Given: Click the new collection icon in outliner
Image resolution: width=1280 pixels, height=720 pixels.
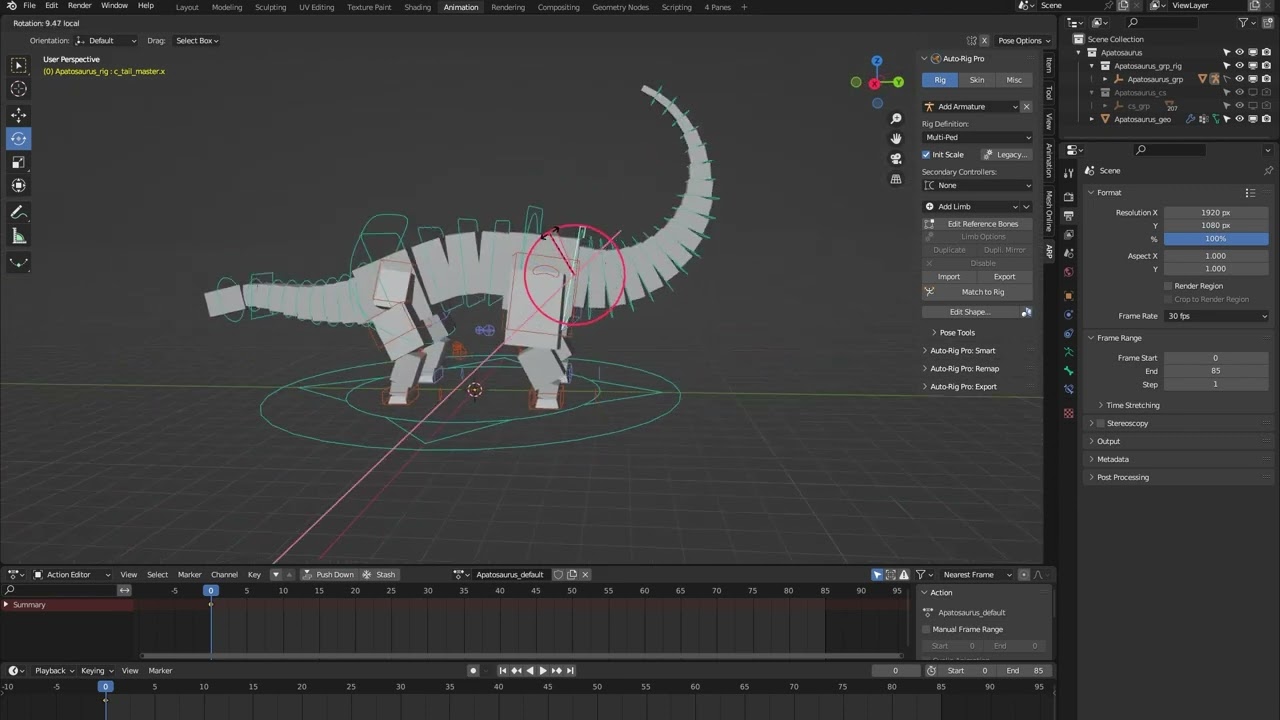Looking at the screenshot, I should 1269,22.
